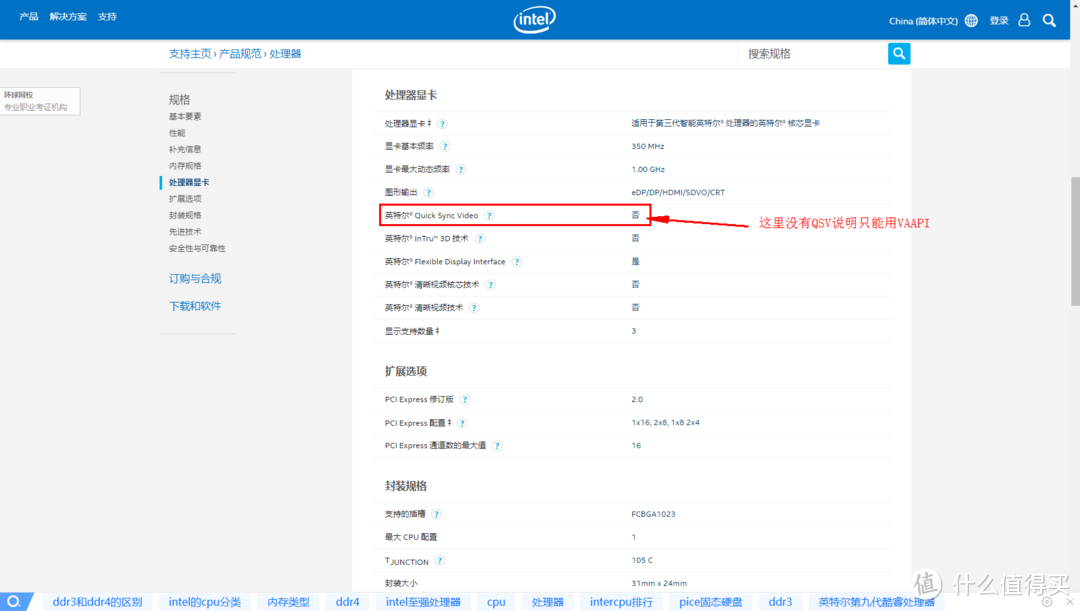Show help for 显卡基本频率
This screenshot has width=1080, height=611.
point(445,147)
